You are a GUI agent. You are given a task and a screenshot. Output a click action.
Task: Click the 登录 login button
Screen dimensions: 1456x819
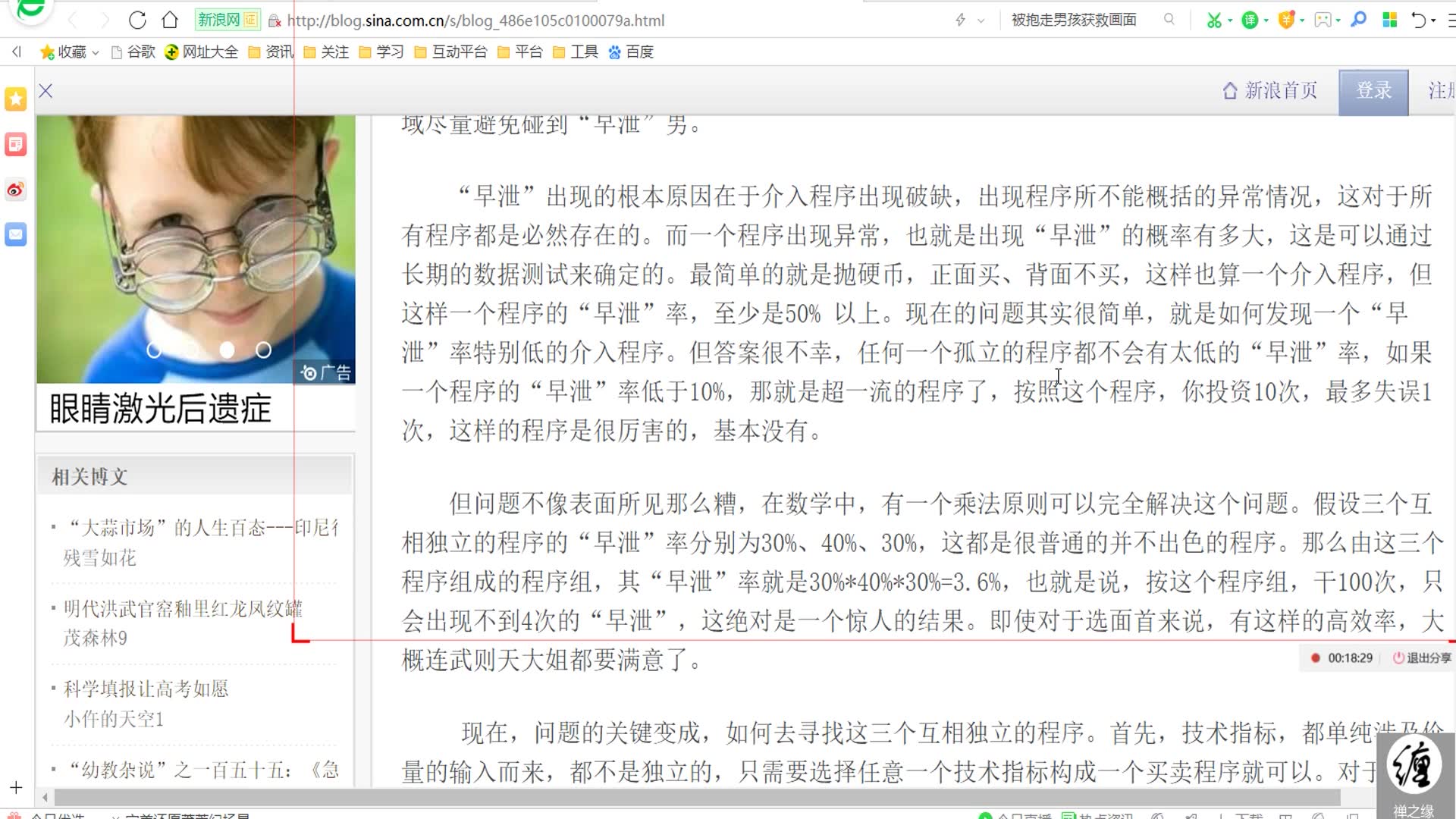coord(1373,91)
